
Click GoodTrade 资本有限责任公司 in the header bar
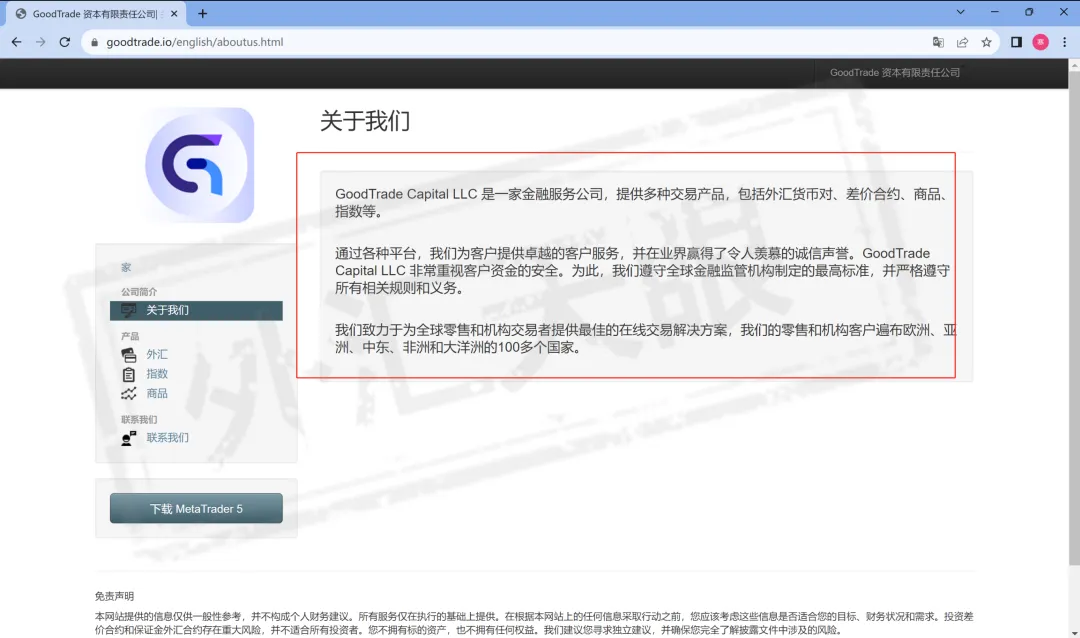[x=895, y=72]
